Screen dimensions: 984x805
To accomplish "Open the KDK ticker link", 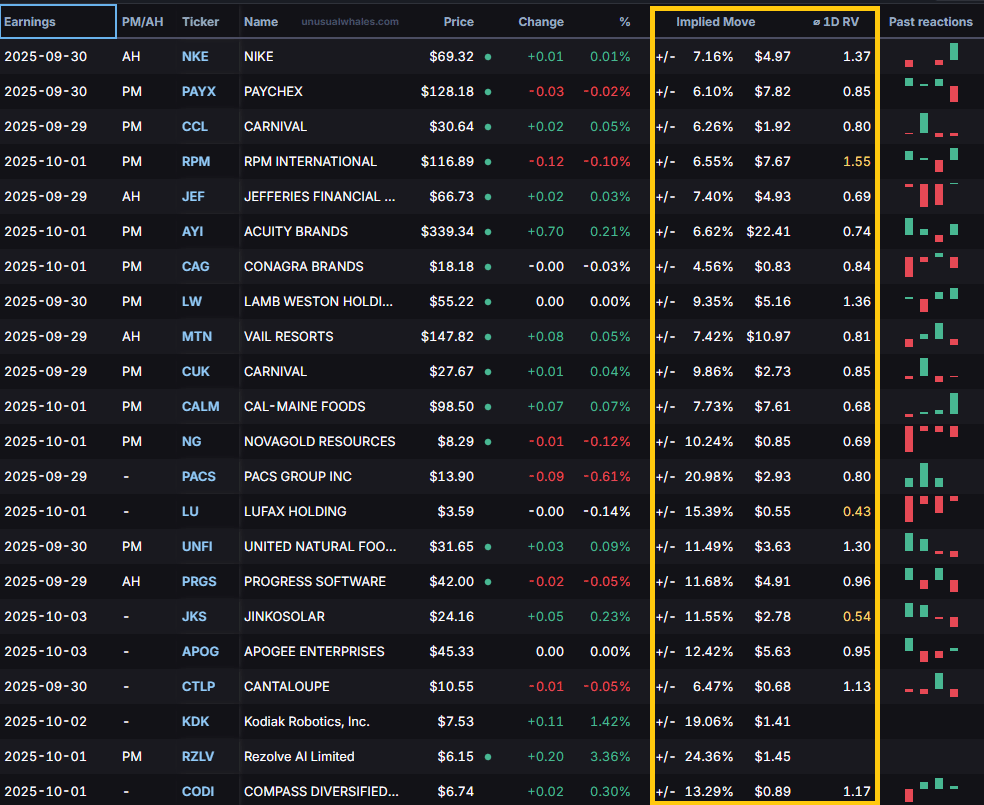I will point(195,722).
